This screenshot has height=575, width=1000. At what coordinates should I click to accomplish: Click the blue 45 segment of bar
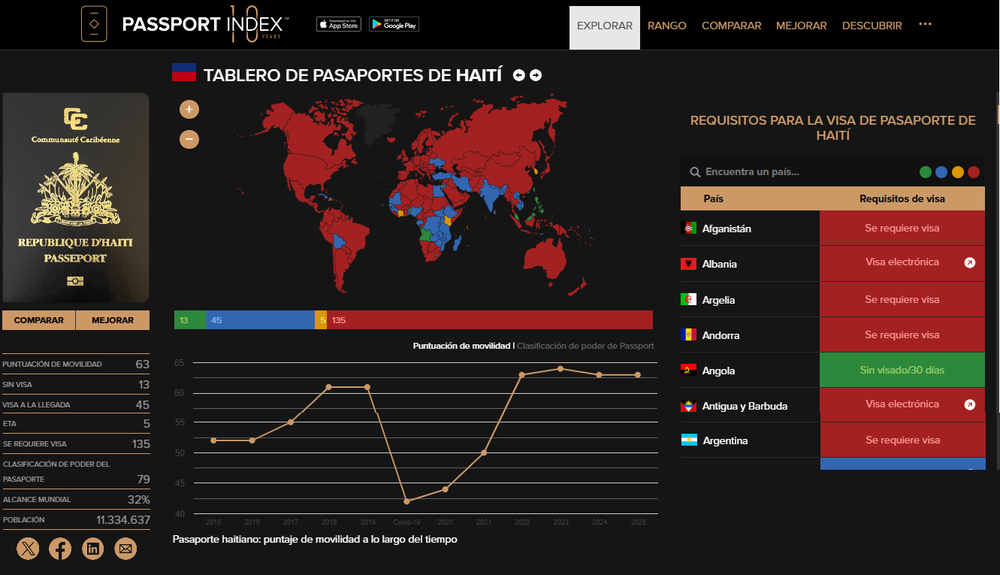[260, 320]
